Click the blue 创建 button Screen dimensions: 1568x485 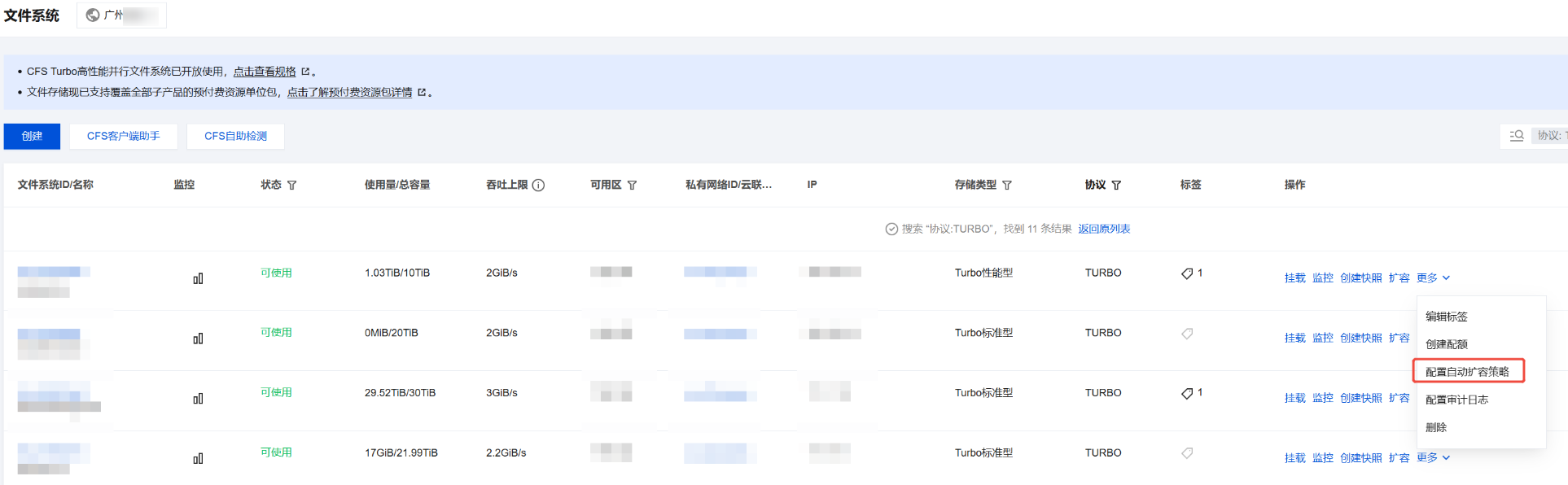tap(32, 136)
